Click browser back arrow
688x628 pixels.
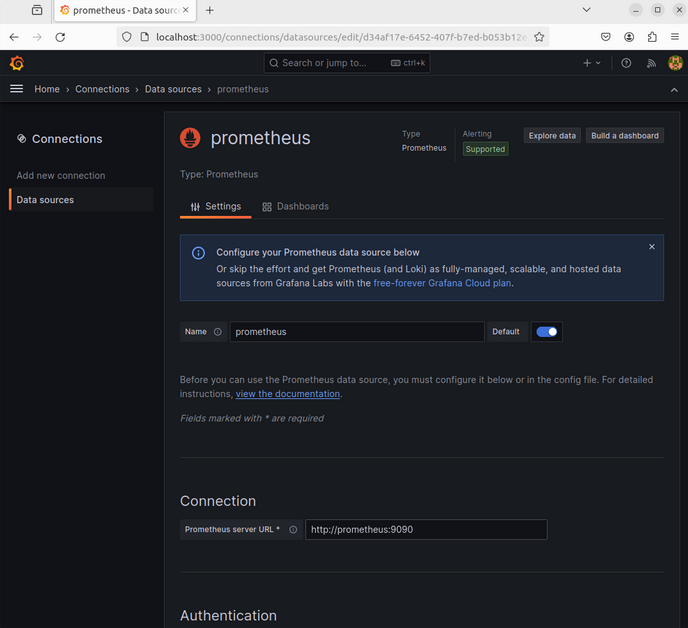click(x=14, y=37)
